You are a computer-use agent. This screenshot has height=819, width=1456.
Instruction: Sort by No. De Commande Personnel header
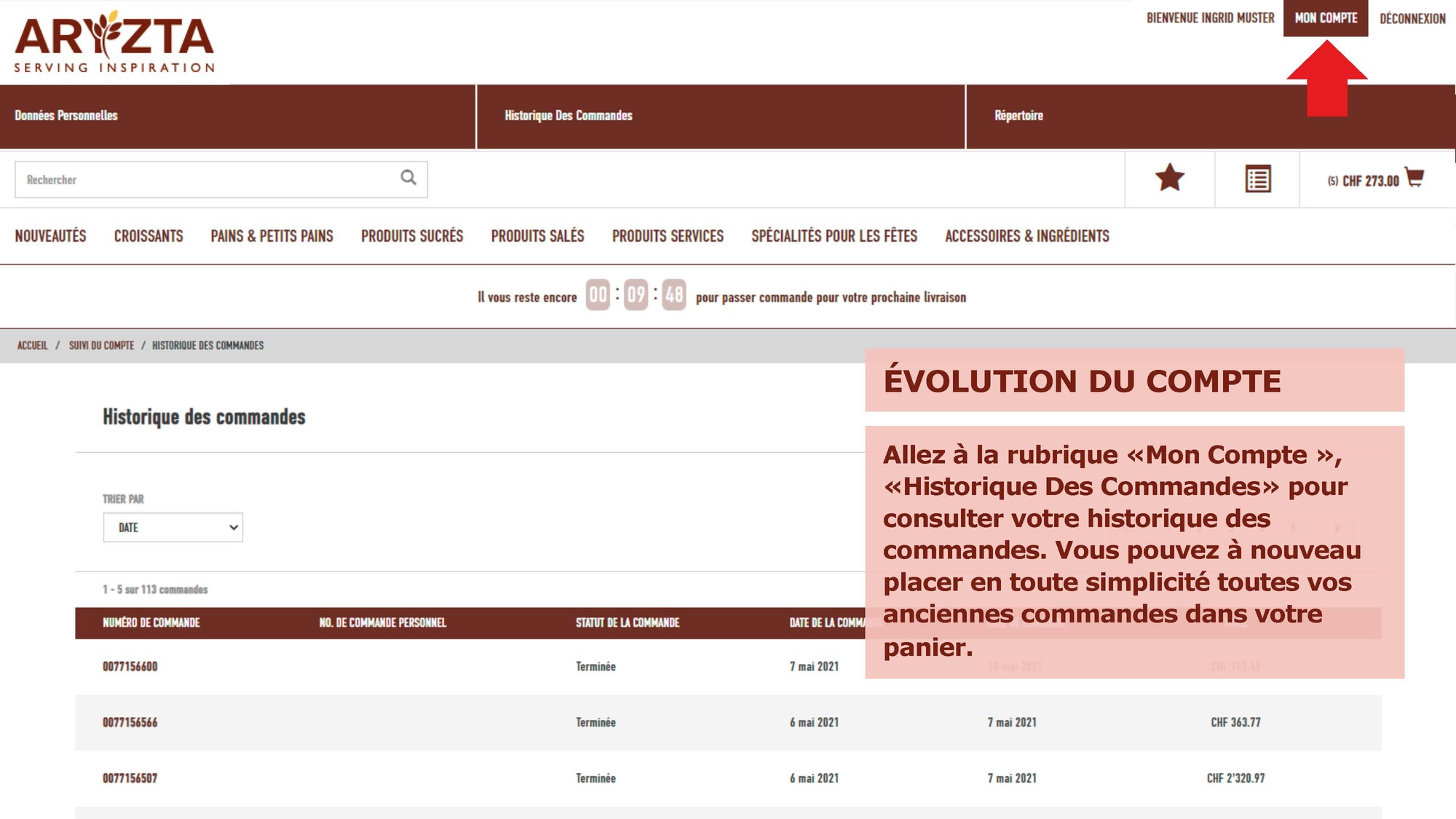tap(382, 622)
